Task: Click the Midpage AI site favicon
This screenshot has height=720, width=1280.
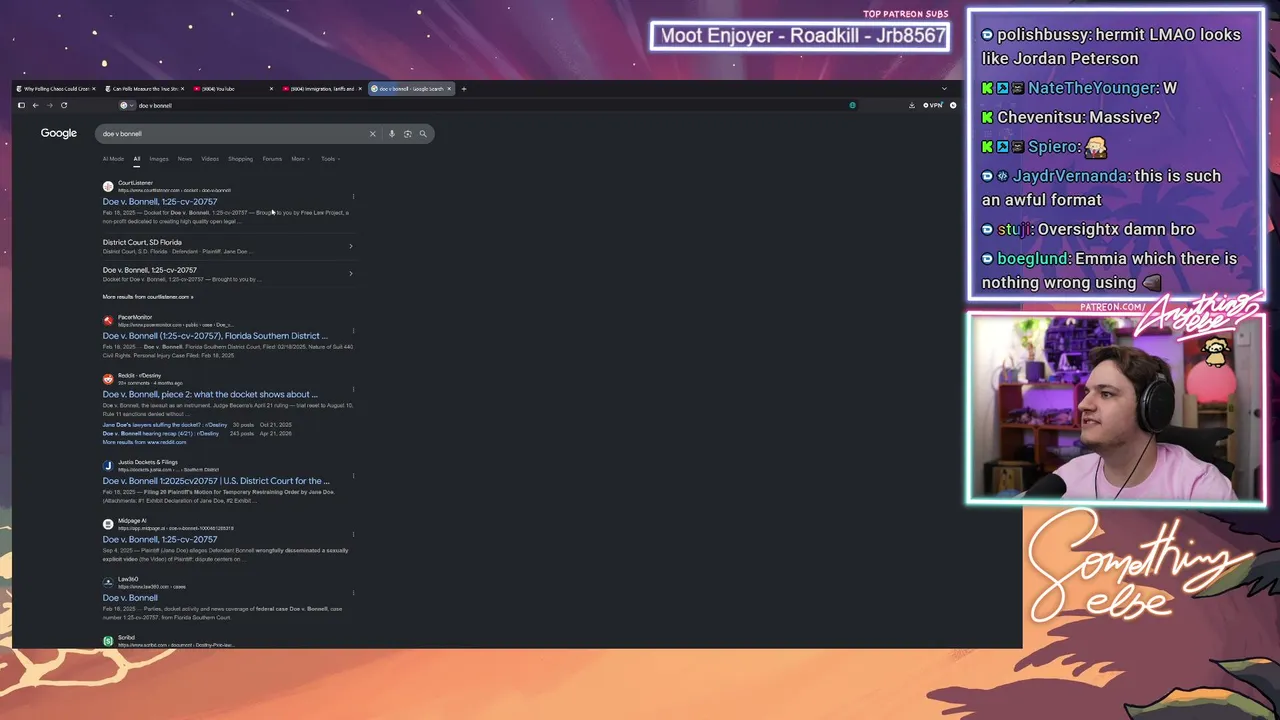Action: click(x=108, y=524)
